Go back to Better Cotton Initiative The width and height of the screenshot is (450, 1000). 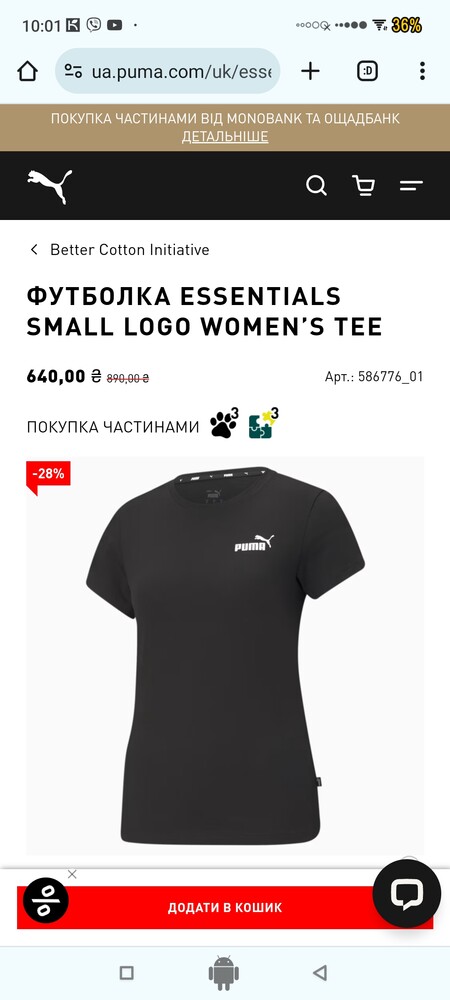[x=119, y=250]
